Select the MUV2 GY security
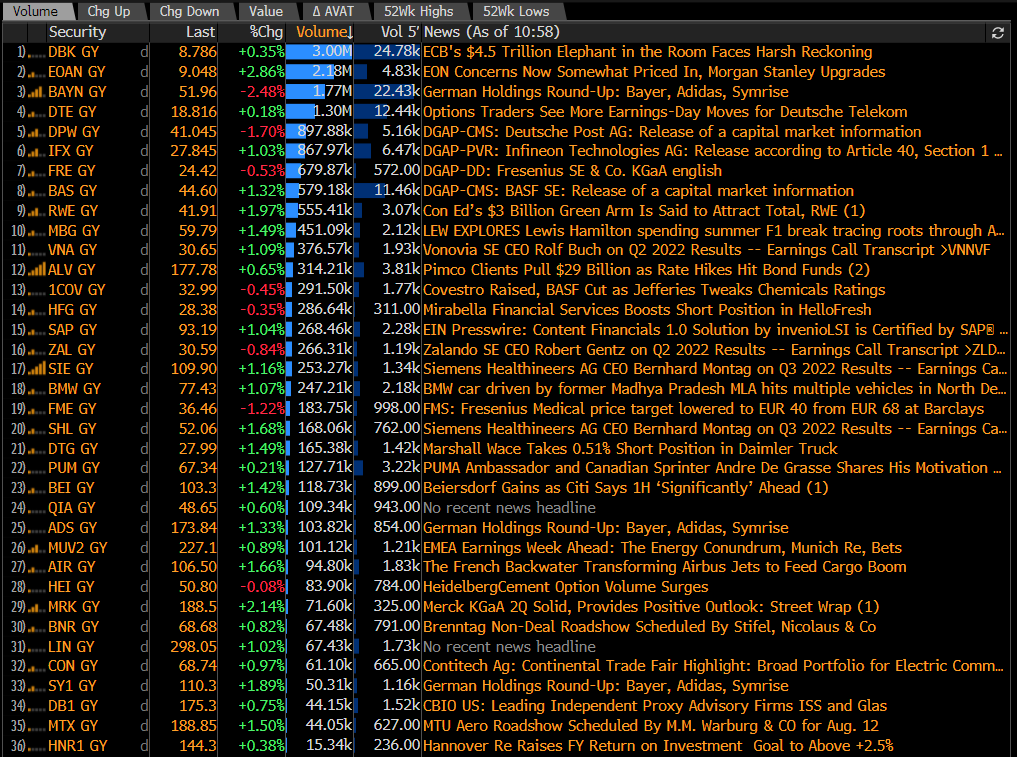The height and width of the screenshot is (757, 1017). pyautogui.click(x=77, y=548)
